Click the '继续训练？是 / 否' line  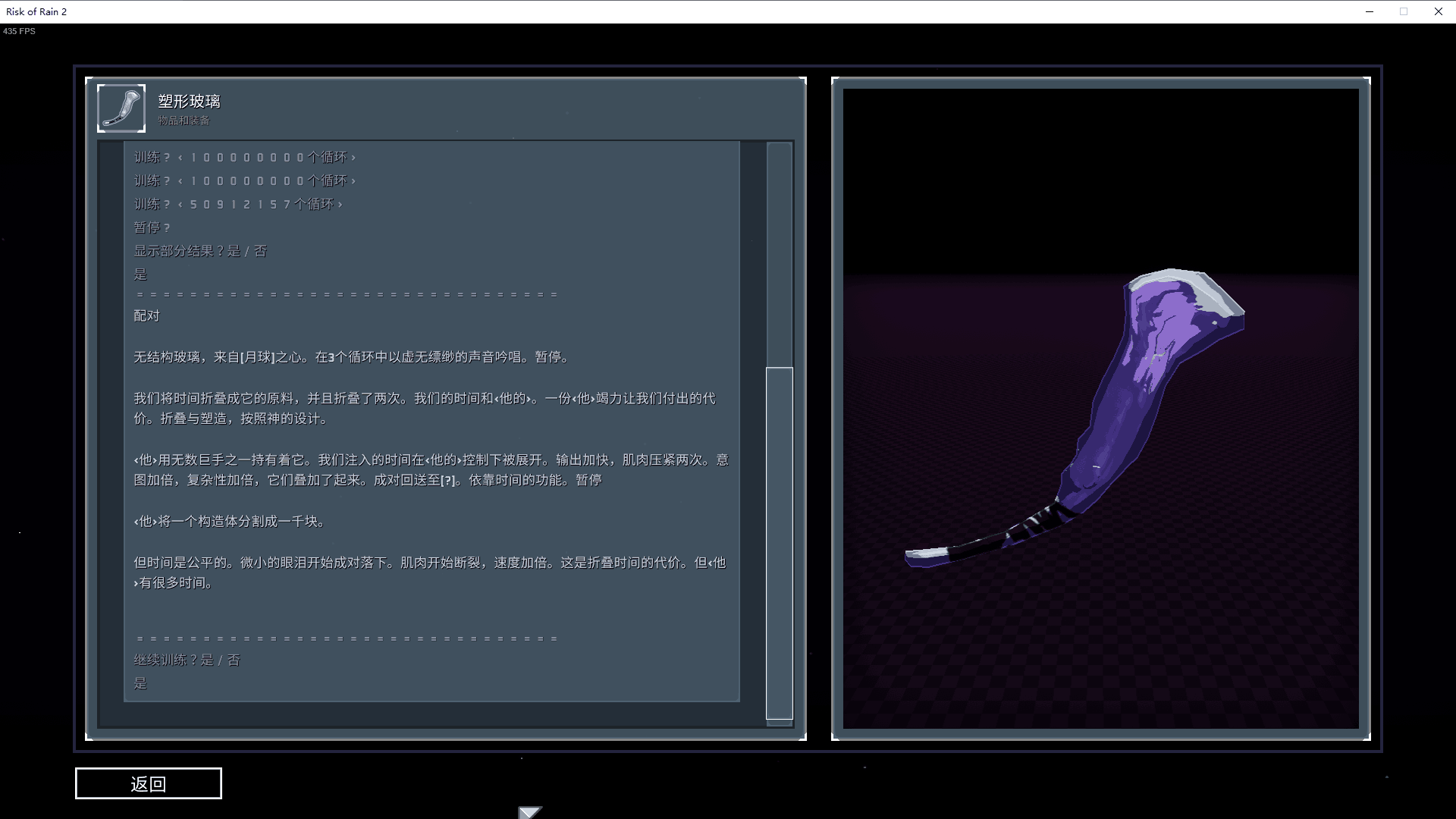pyautogui.click(x=187, y=661)
